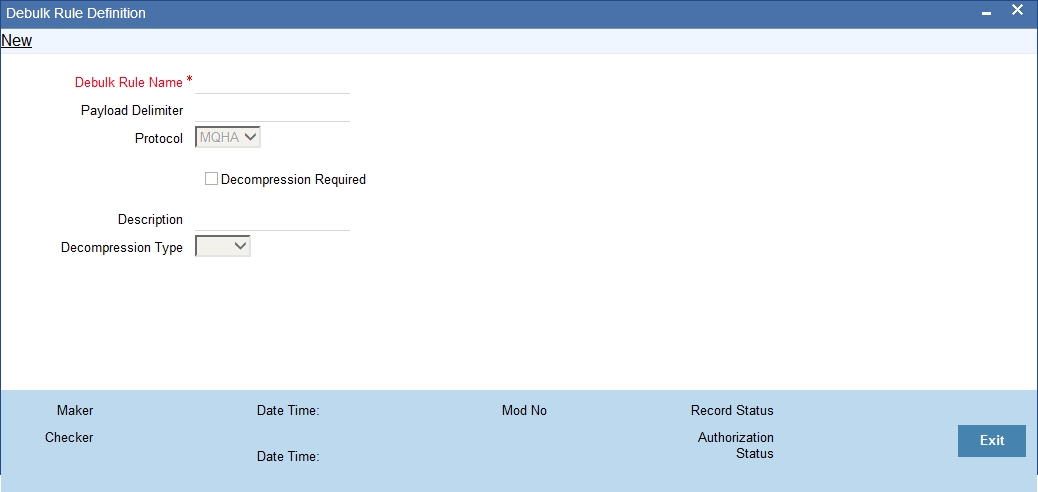Close the window using the X icon

pos(1017,11)
